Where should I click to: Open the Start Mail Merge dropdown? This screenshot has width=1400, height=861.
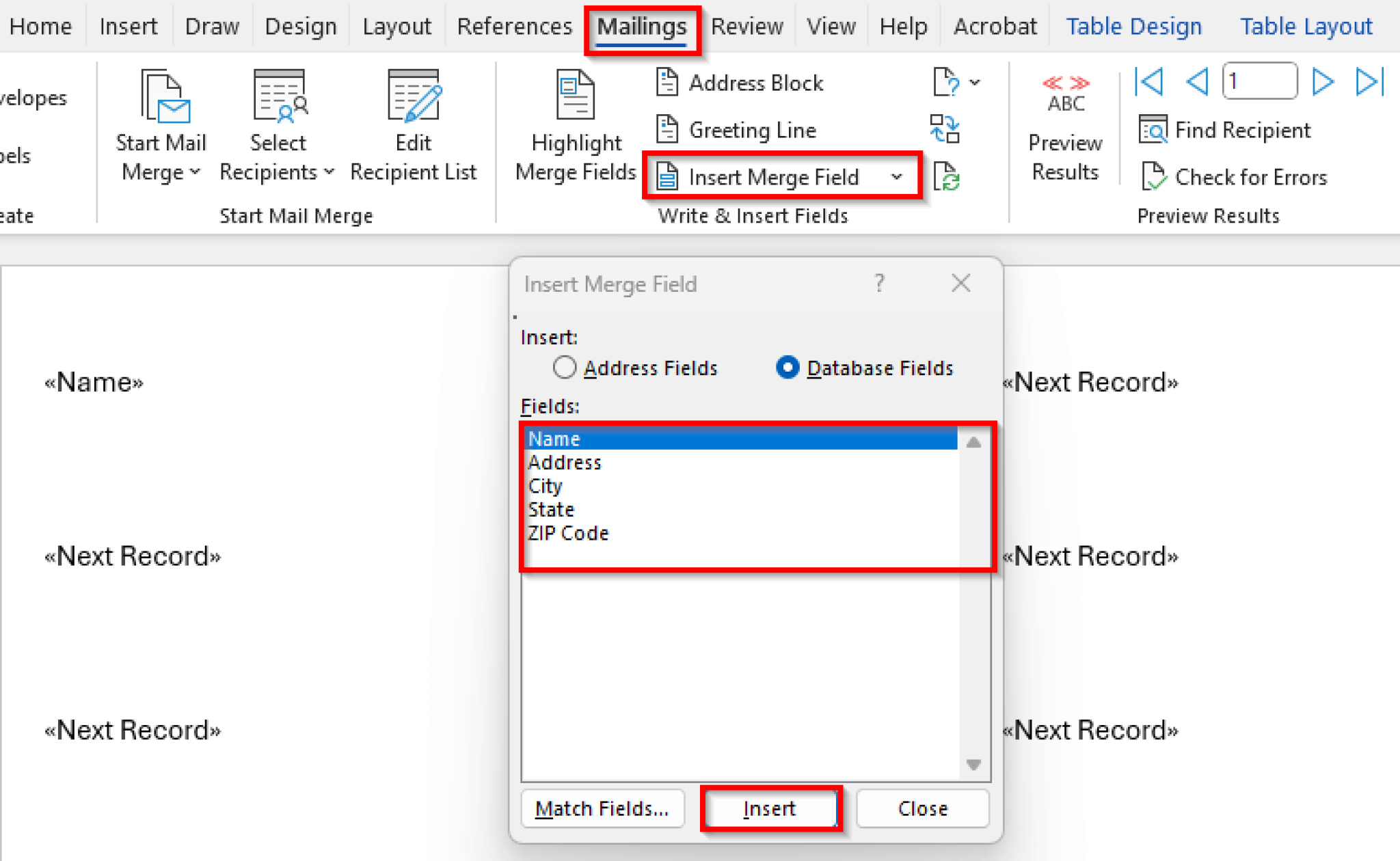[196, 172]
